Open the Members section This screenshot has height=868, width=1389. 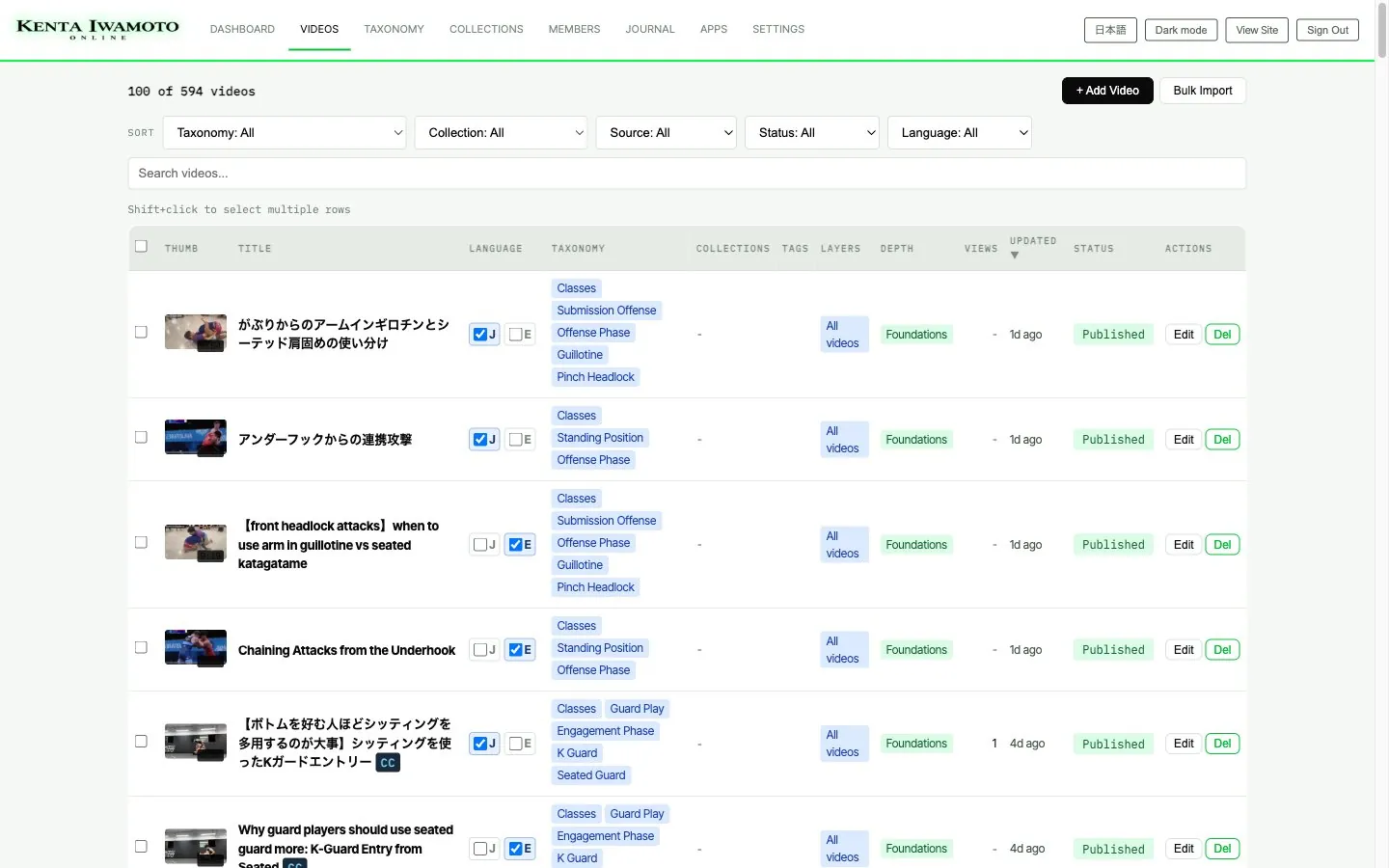point(574,30)
